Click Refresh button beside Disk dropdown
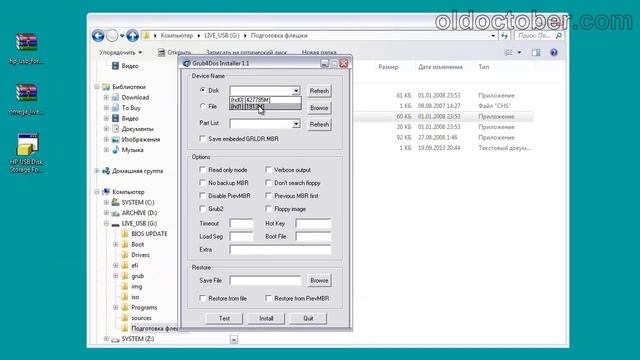Image resolution: width=640 pixels, height=360 pixels. coord(319,91)
